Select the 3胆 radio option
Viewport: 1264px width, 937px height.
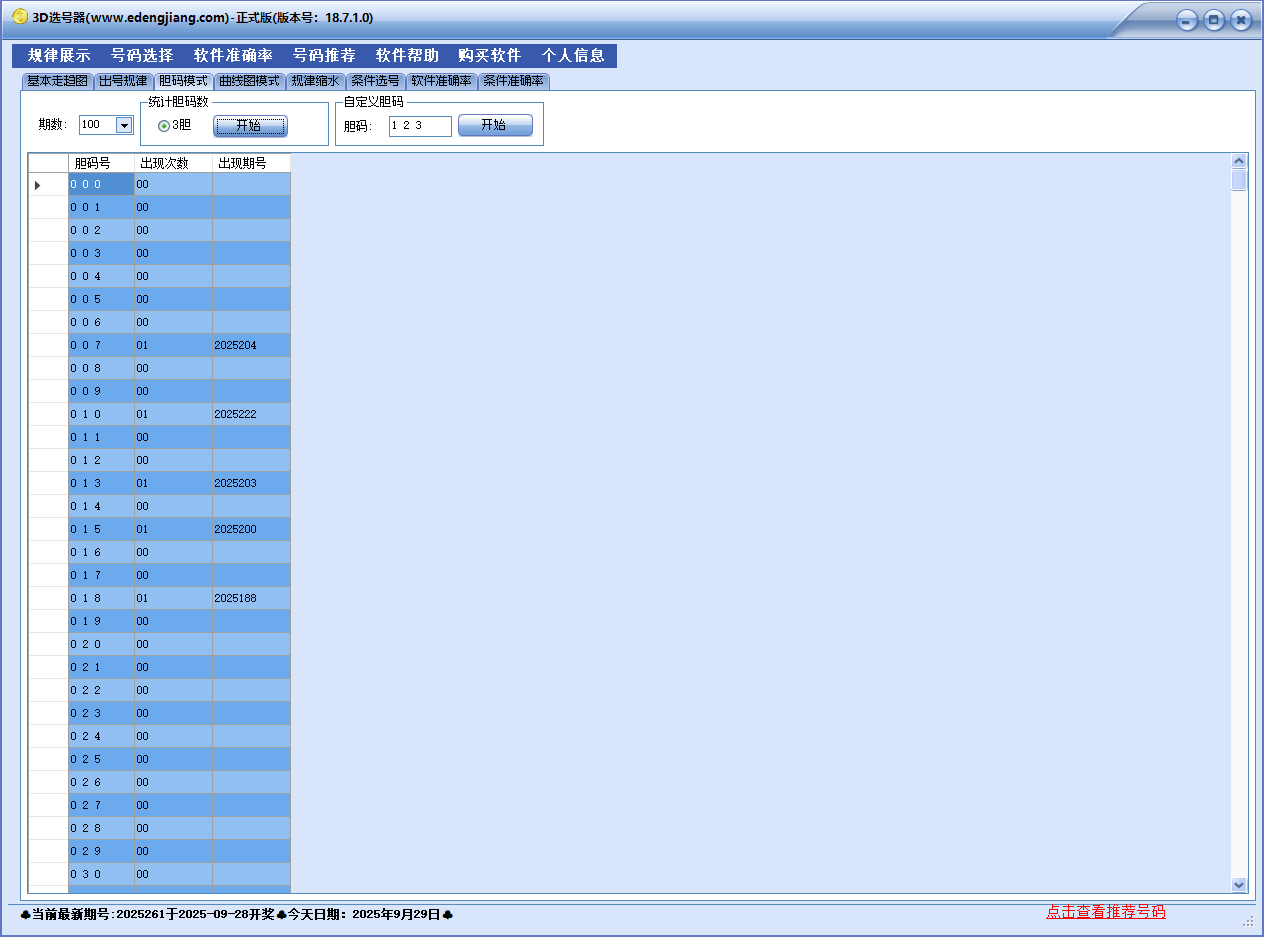click(164, 126)
